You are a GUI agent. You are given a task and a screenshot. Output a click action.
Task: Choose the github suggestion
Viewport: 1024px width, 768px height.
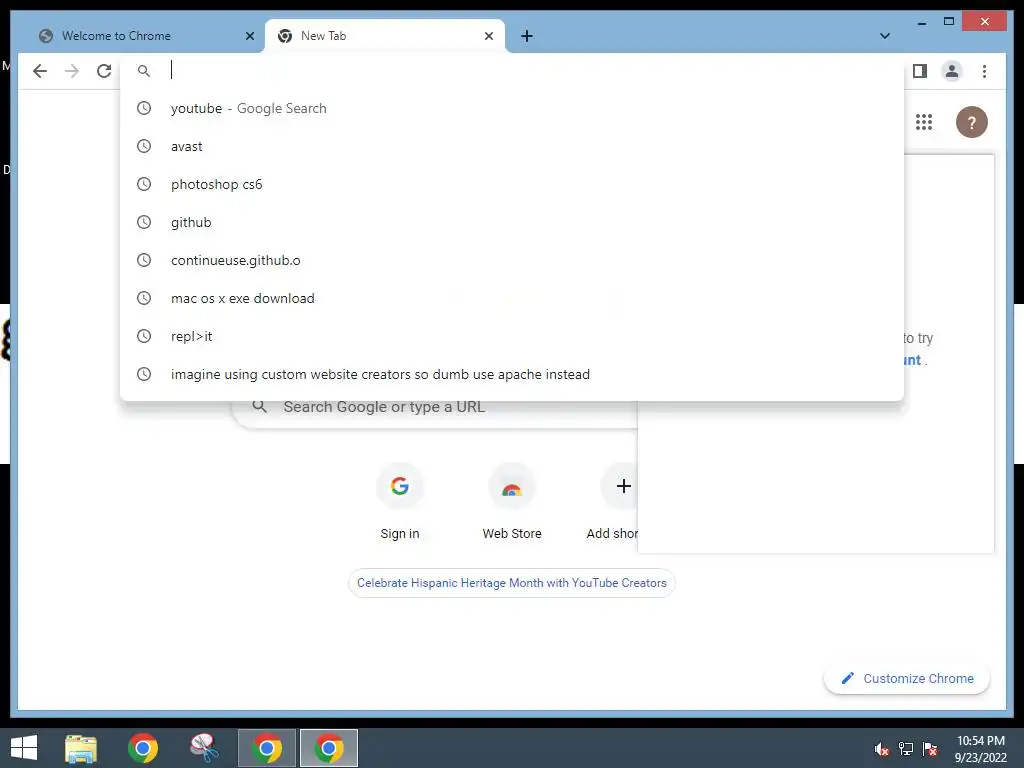(512, 222)
